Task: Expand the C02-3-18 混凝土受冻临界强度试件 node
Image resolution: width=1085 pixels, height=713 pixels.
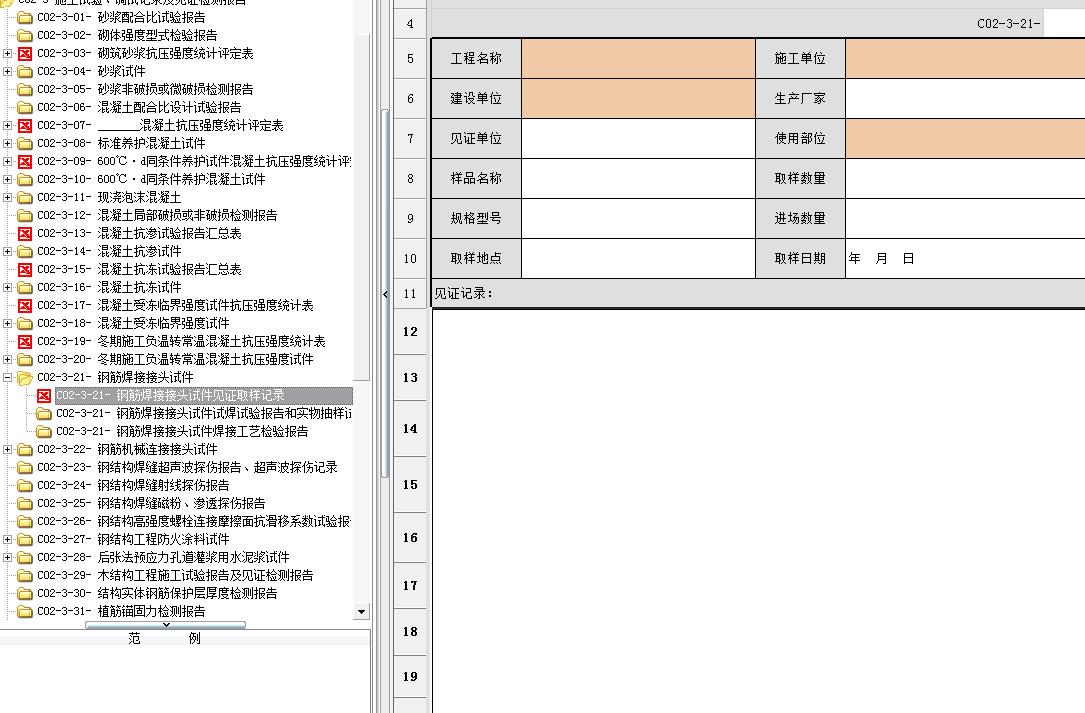Action: [x=8, y=323]
